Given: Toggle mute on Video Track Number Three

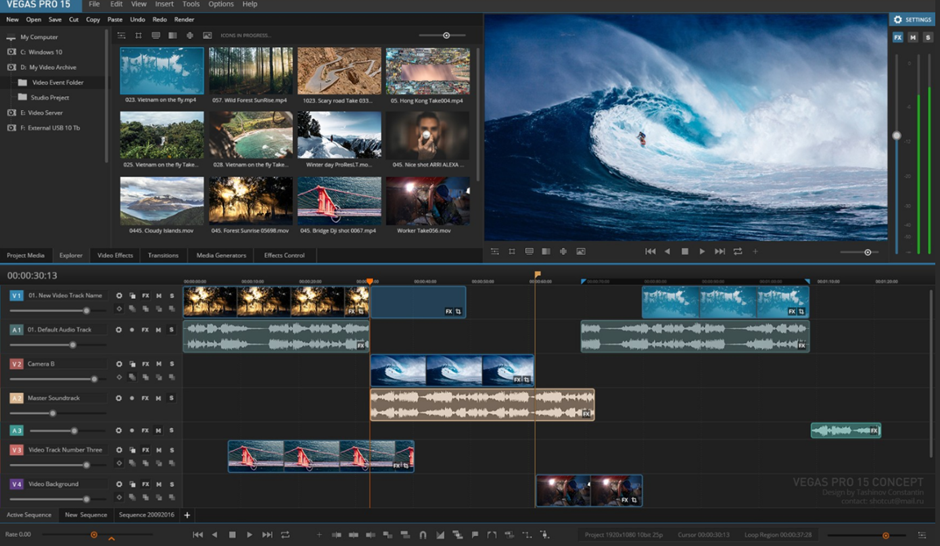Looking at the screenshot, I should (x=158, y=450).
